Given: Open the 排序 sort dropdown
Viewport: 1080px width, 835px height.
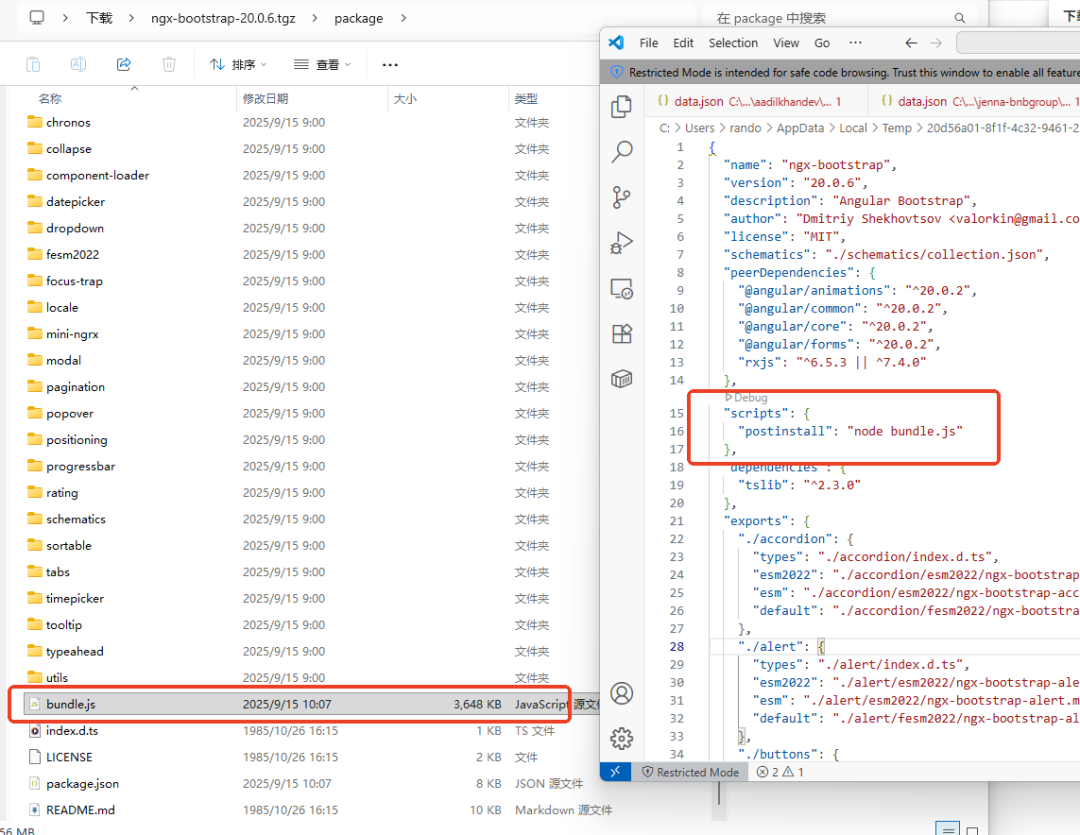Looking at the screenshot, I should (238, 64).
